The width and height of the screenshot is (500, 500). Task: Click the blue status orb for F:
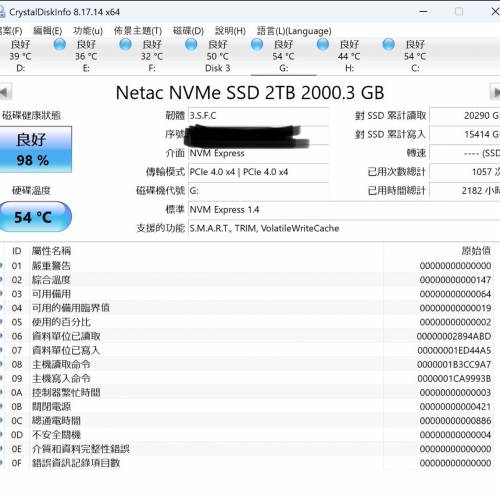tap(125, 44)
